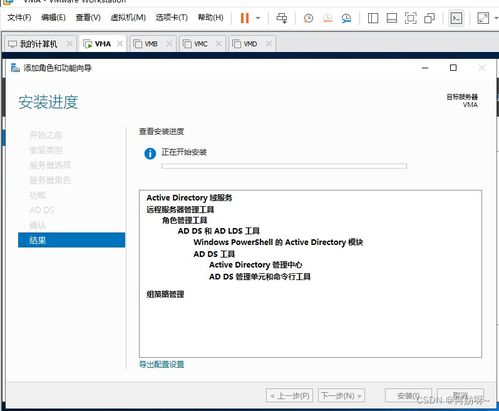
Task: Click 组策略管理 entry
Action: (165, 294)
